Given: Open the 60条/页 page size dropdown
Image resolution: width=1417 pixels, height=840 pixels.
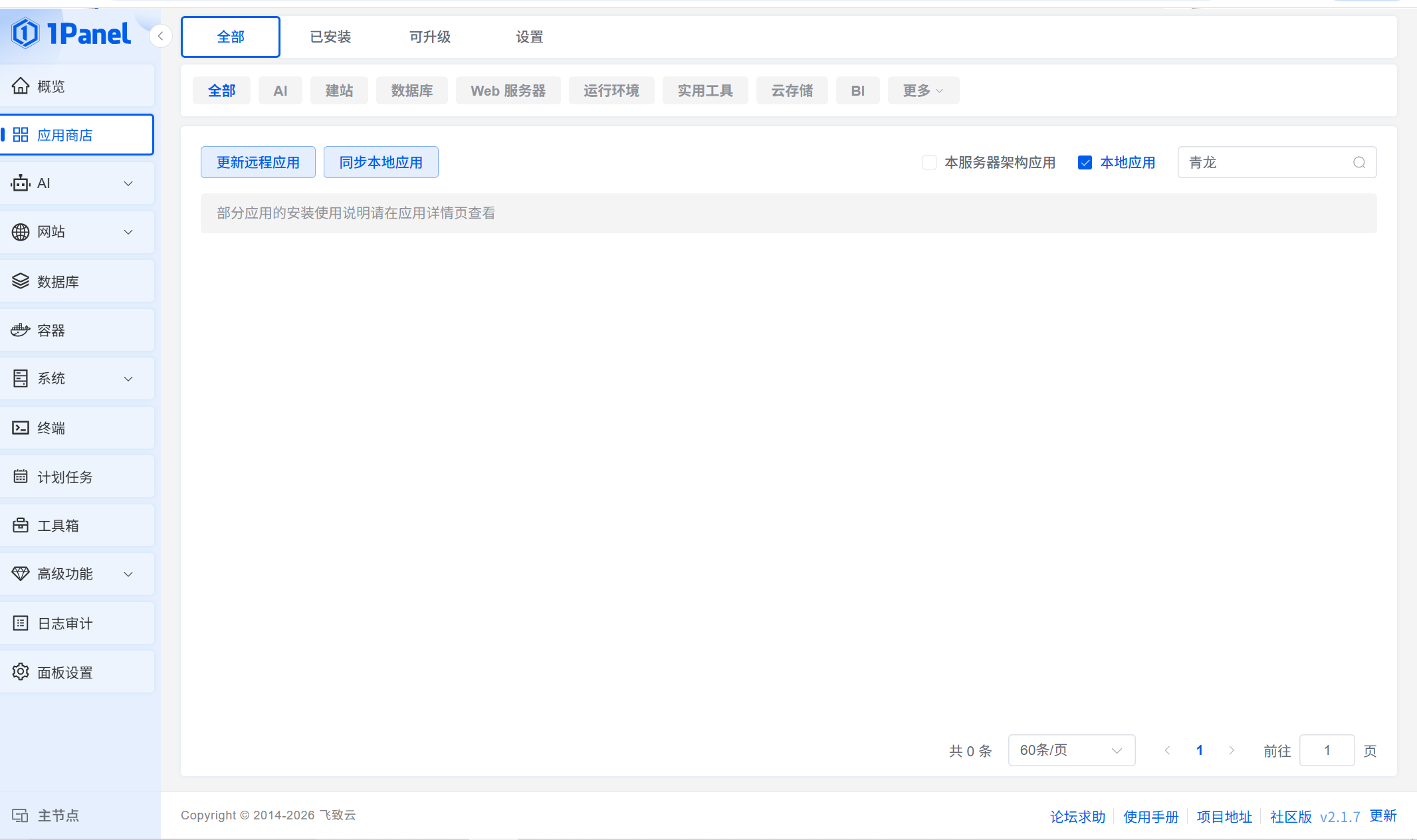Looking at the screenshot, I should tap(1071, 750).
